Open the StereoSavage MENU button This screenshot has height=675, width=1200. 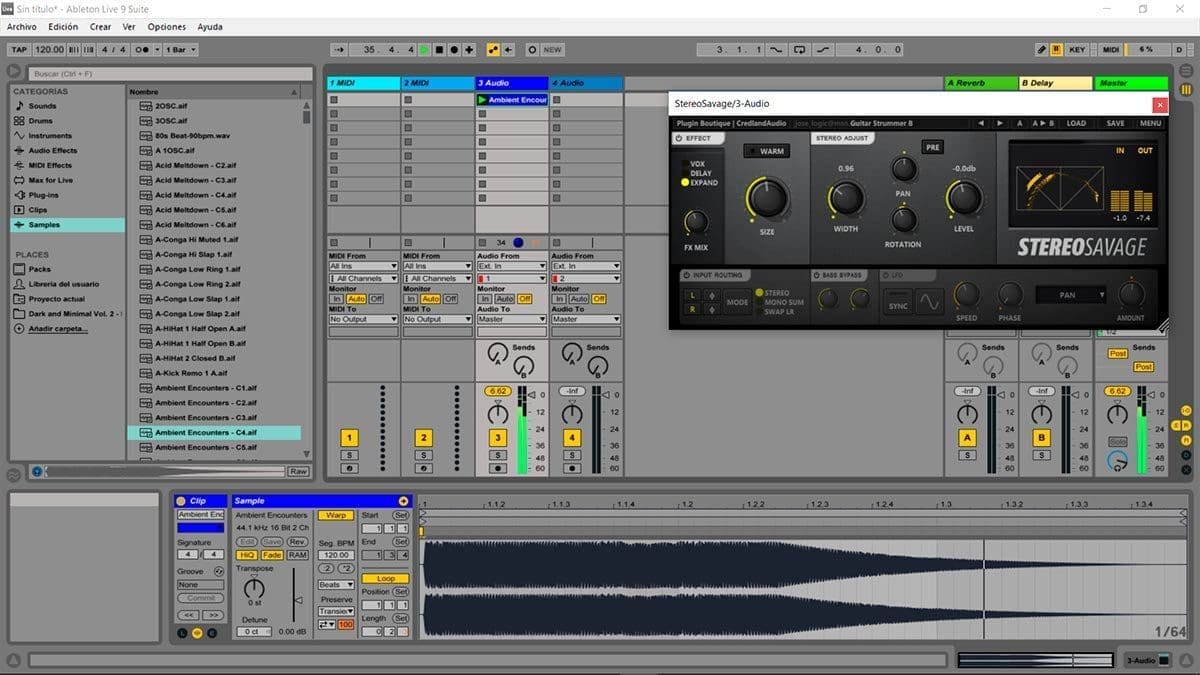tap(1150, 123)
